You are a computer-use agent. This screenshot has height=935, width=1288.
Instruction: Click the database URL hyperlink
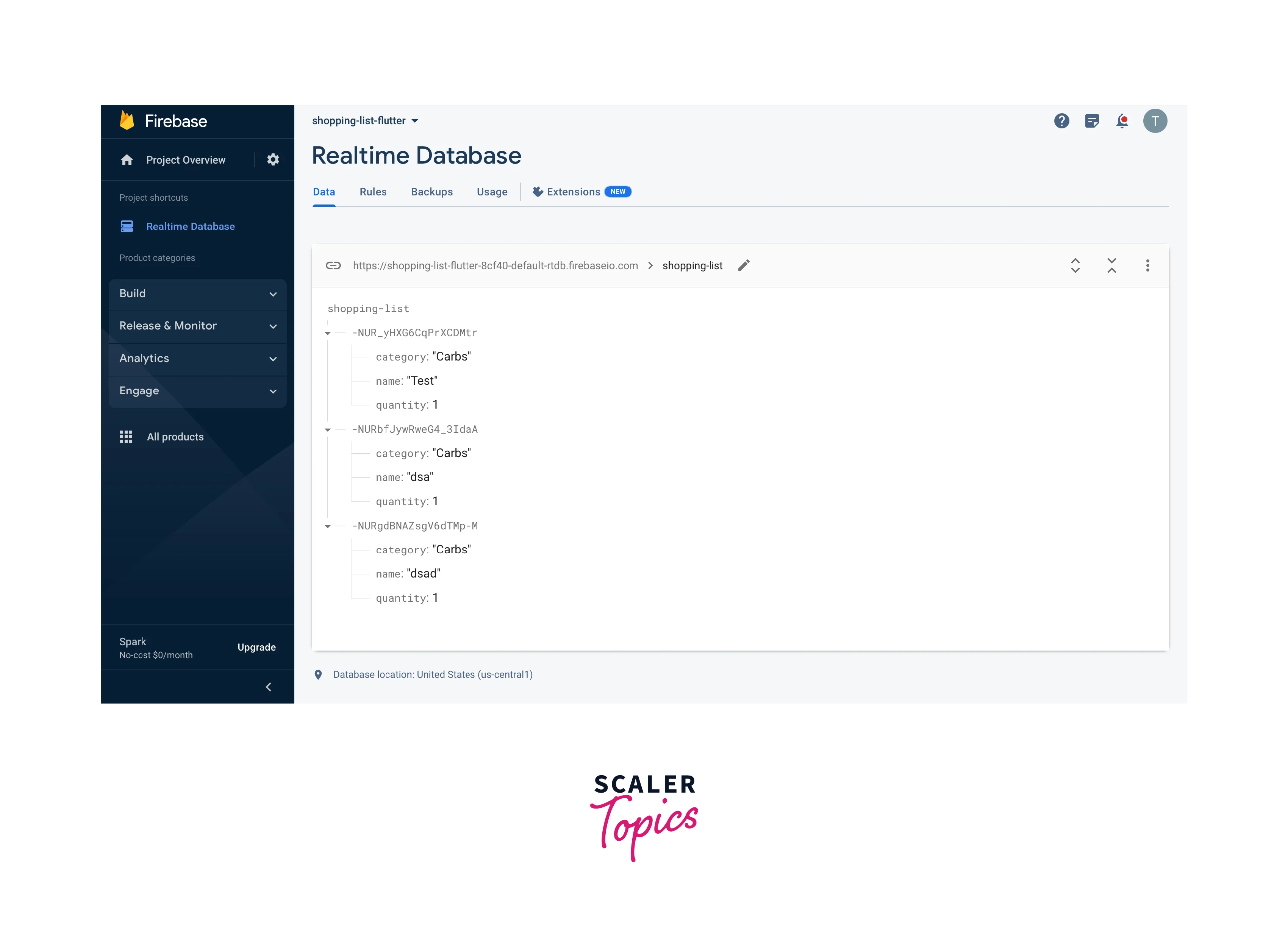click(496, 265)
